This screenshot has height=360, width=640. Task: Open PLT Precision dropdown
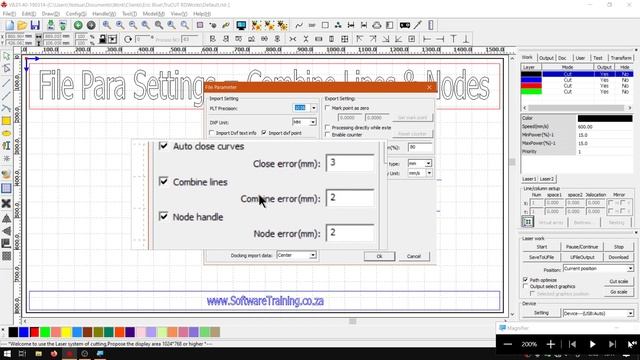[x=313, y=108]
